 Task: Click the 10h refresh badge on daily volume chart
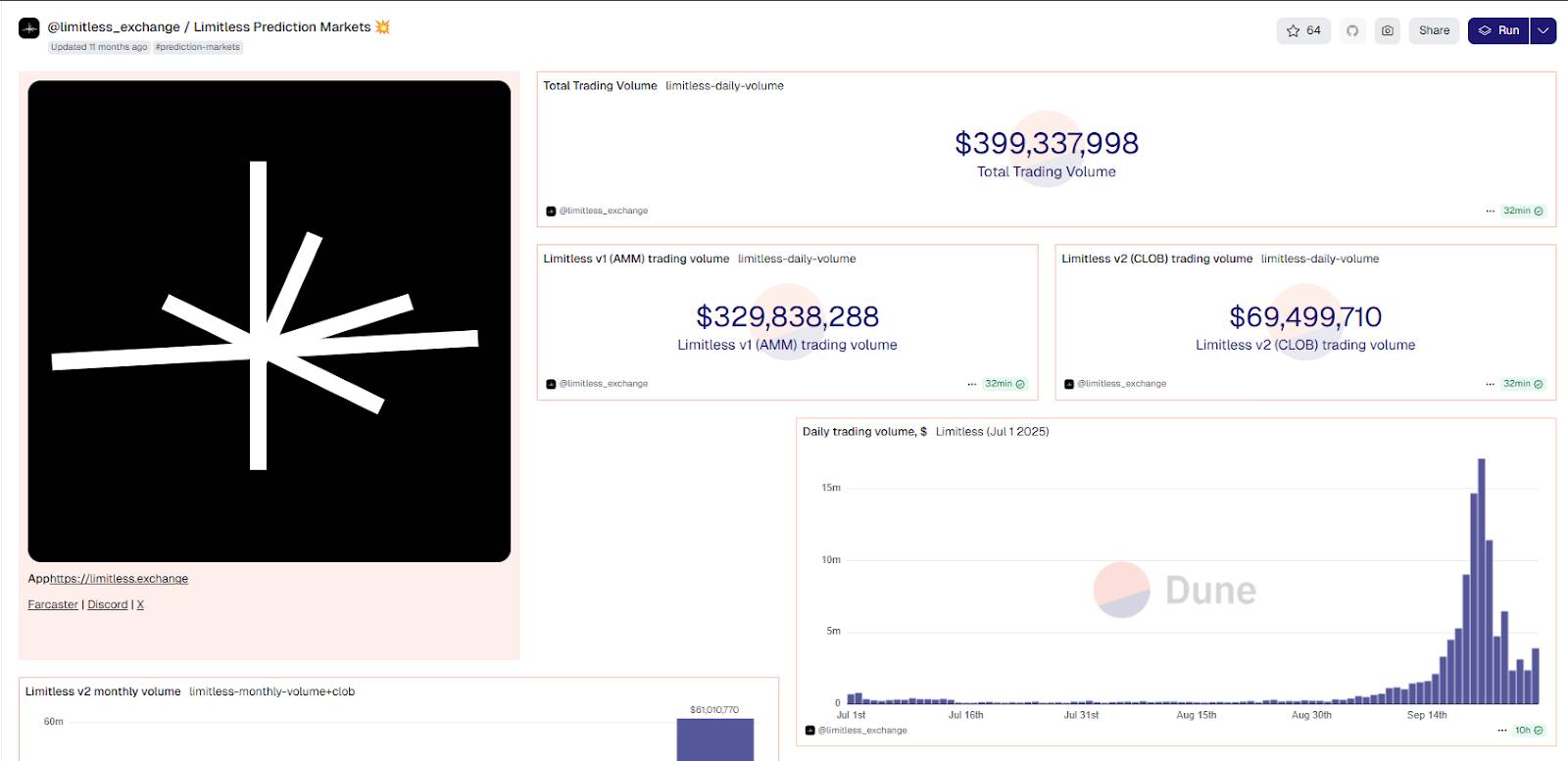point(1528,731)
